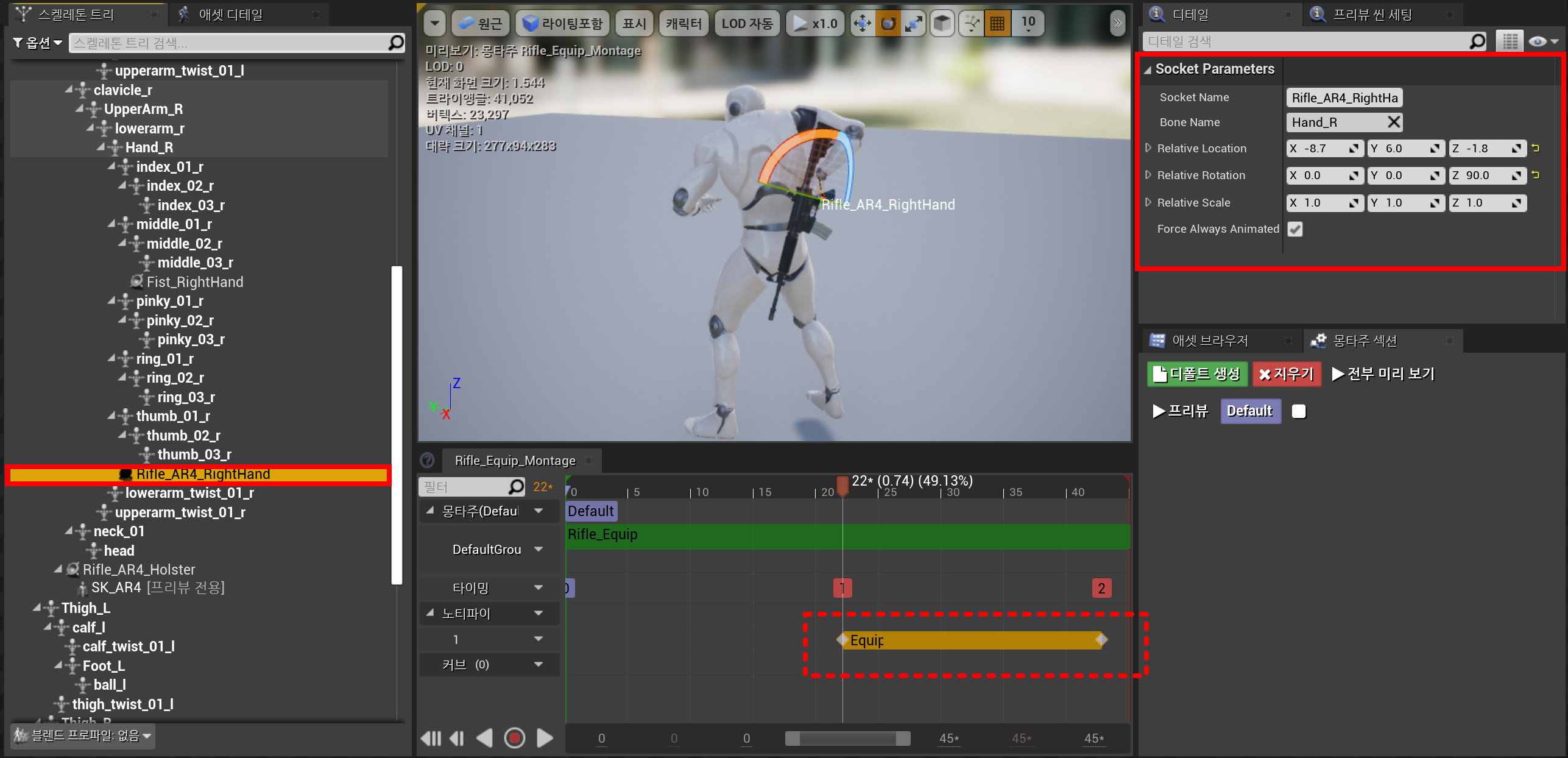Image resolution: width=1568 pixels, height=758 pixels.
Task: Select the rotate gizmo tool
Action: click(x=888, y=24)
